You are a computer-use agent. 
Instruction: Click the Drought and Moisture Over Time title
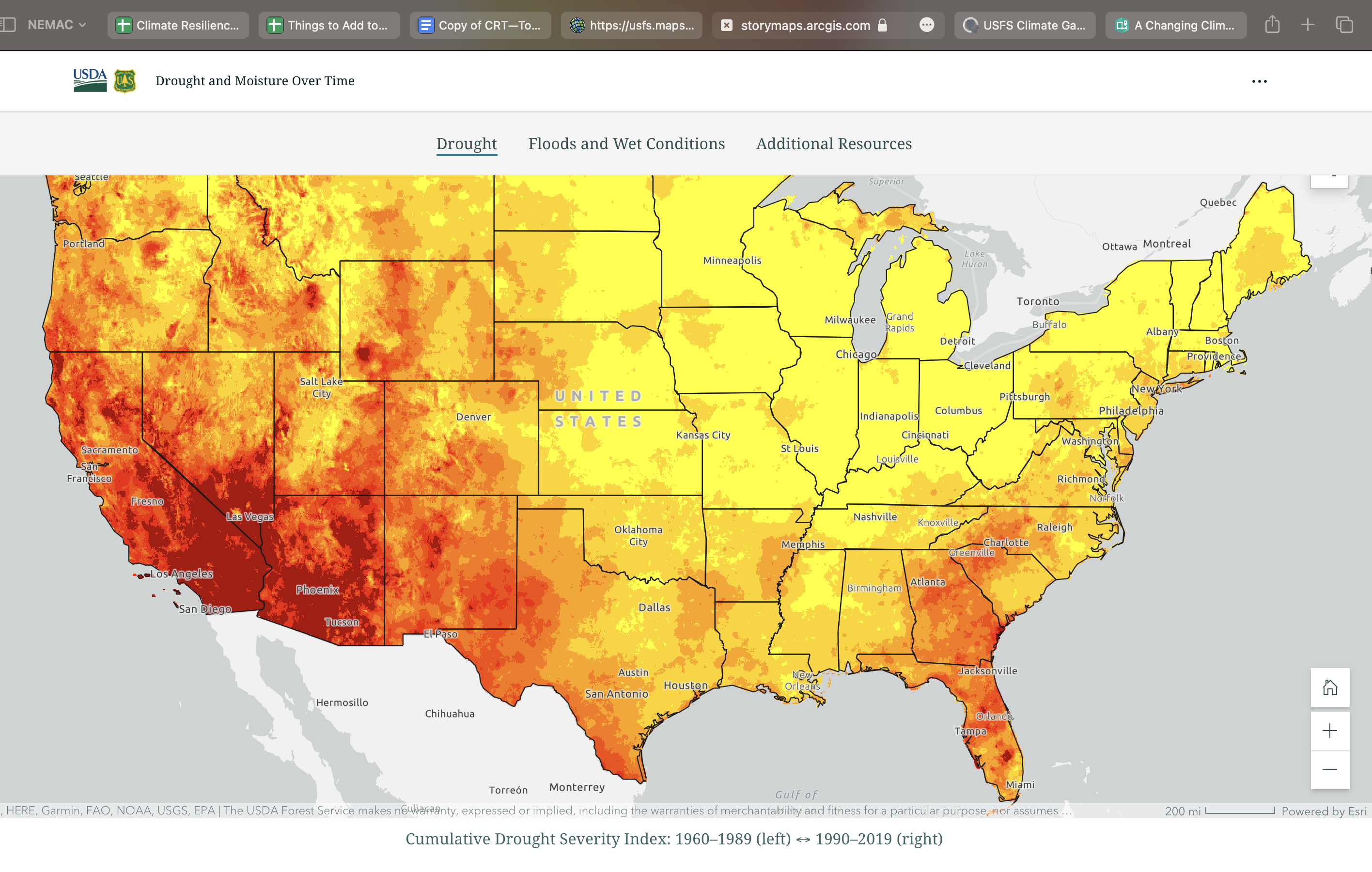point(255,80)
